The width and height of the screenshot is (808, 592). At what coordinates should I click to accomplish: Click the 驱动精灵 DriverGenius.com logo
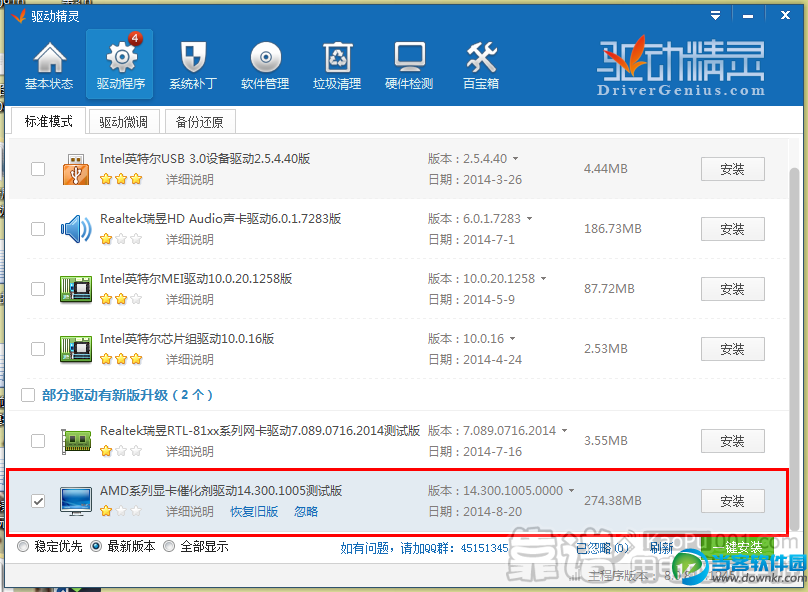coord(681,66)
